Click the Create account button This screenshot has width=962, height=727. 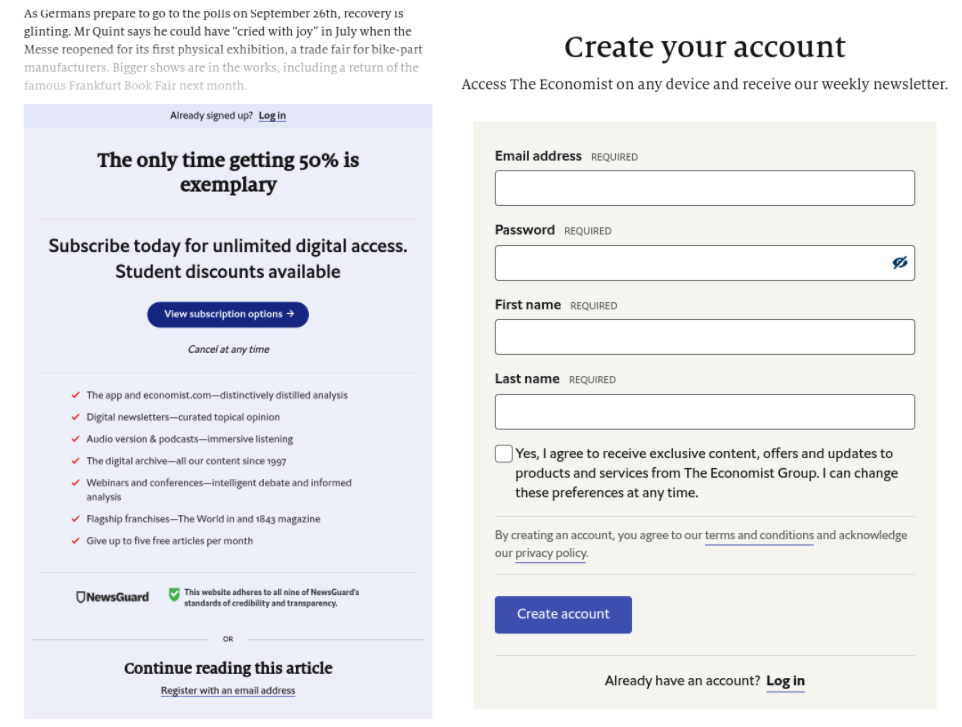tap(563, 614)
